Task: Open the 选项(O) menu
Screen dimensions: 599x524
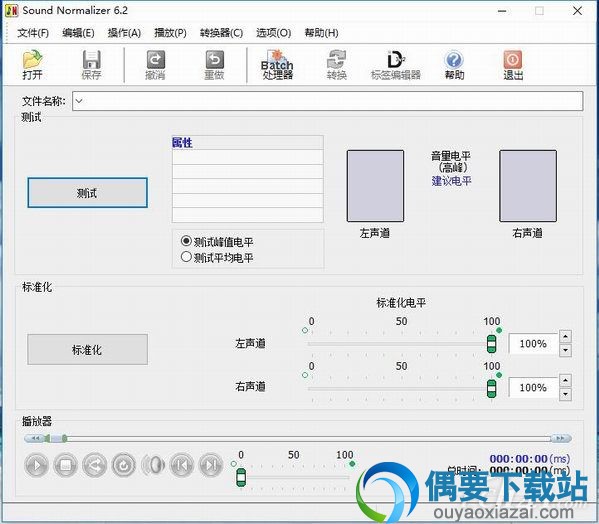Action: click(x=274, y=33)
